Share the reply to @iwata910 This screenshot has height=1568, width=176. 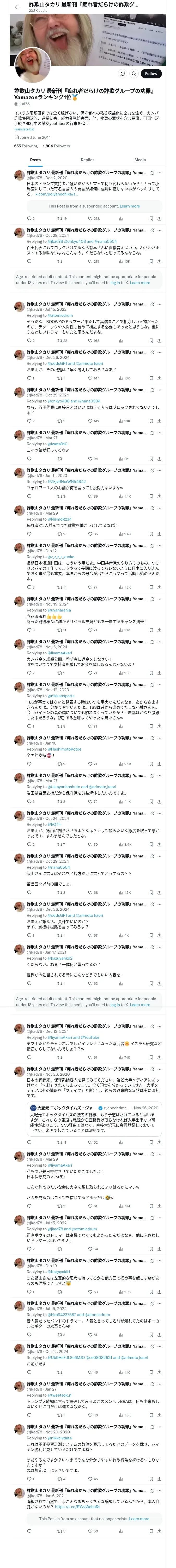point(159,459)
